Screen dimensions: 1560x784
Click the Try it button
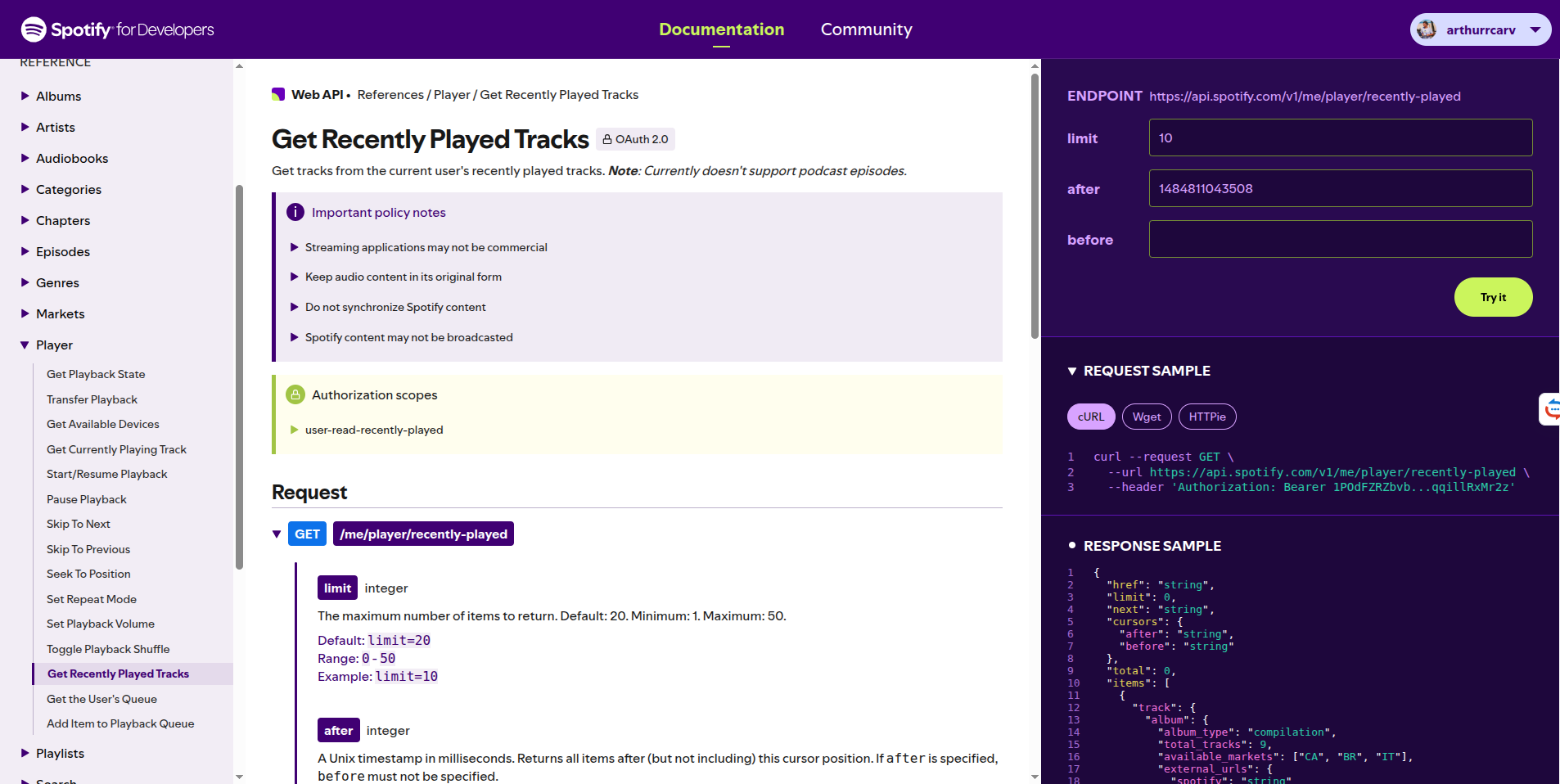click(x=1493, y=297)
